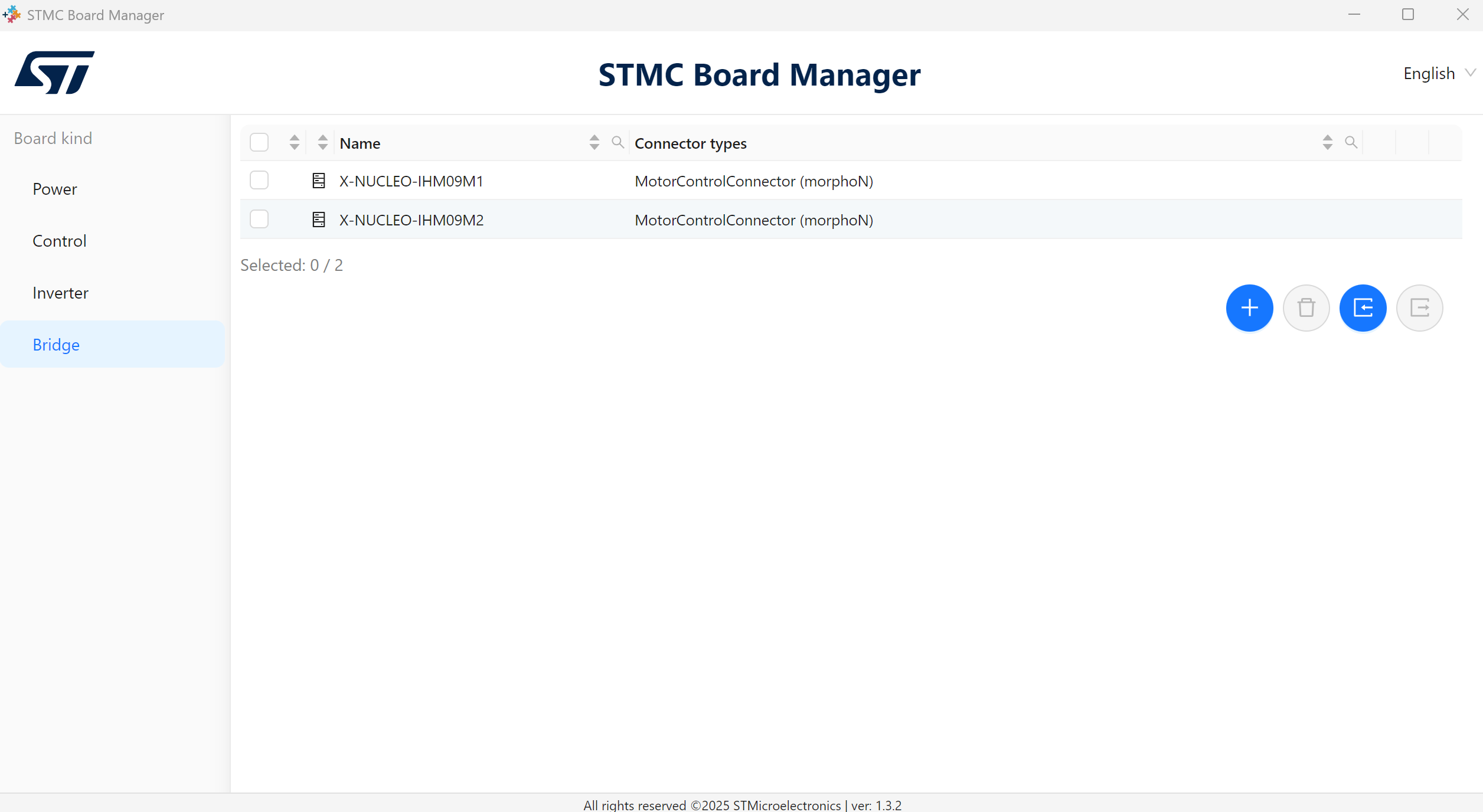This screenshot has width=1483, height=812.
Task: Select the X-NUCLEO-IHM09M2 checkbox
Action: [x=259, y=219]
